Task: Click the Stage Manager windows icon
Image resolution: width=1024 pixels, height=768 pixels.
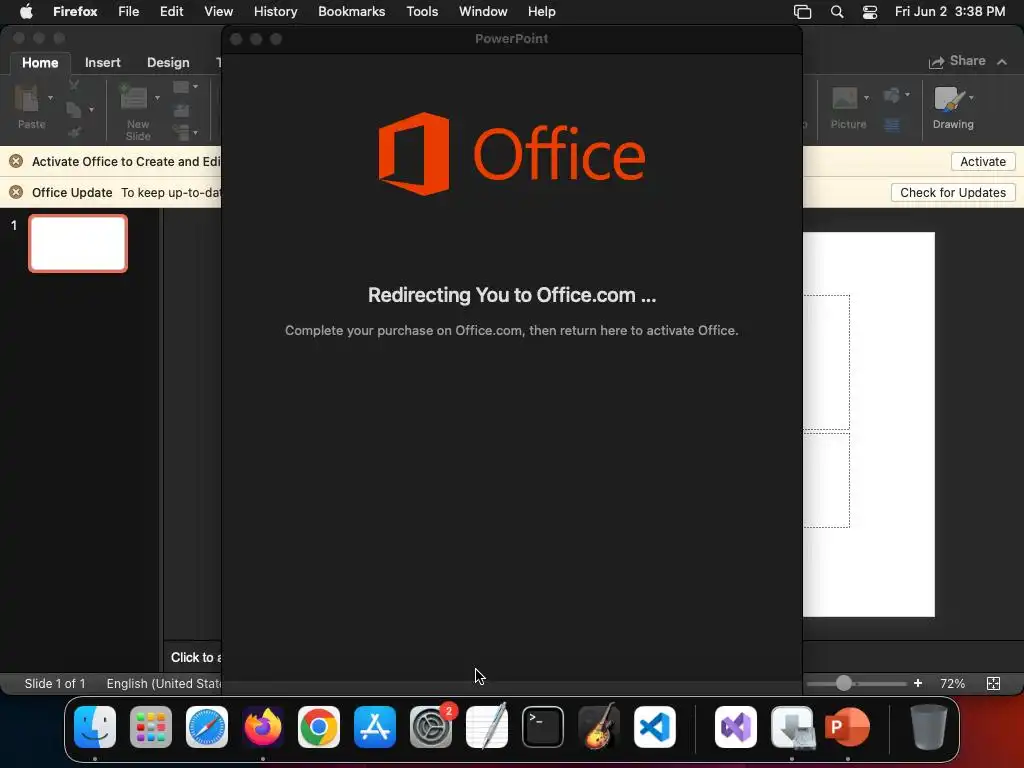Action: (x=803, y=12)
